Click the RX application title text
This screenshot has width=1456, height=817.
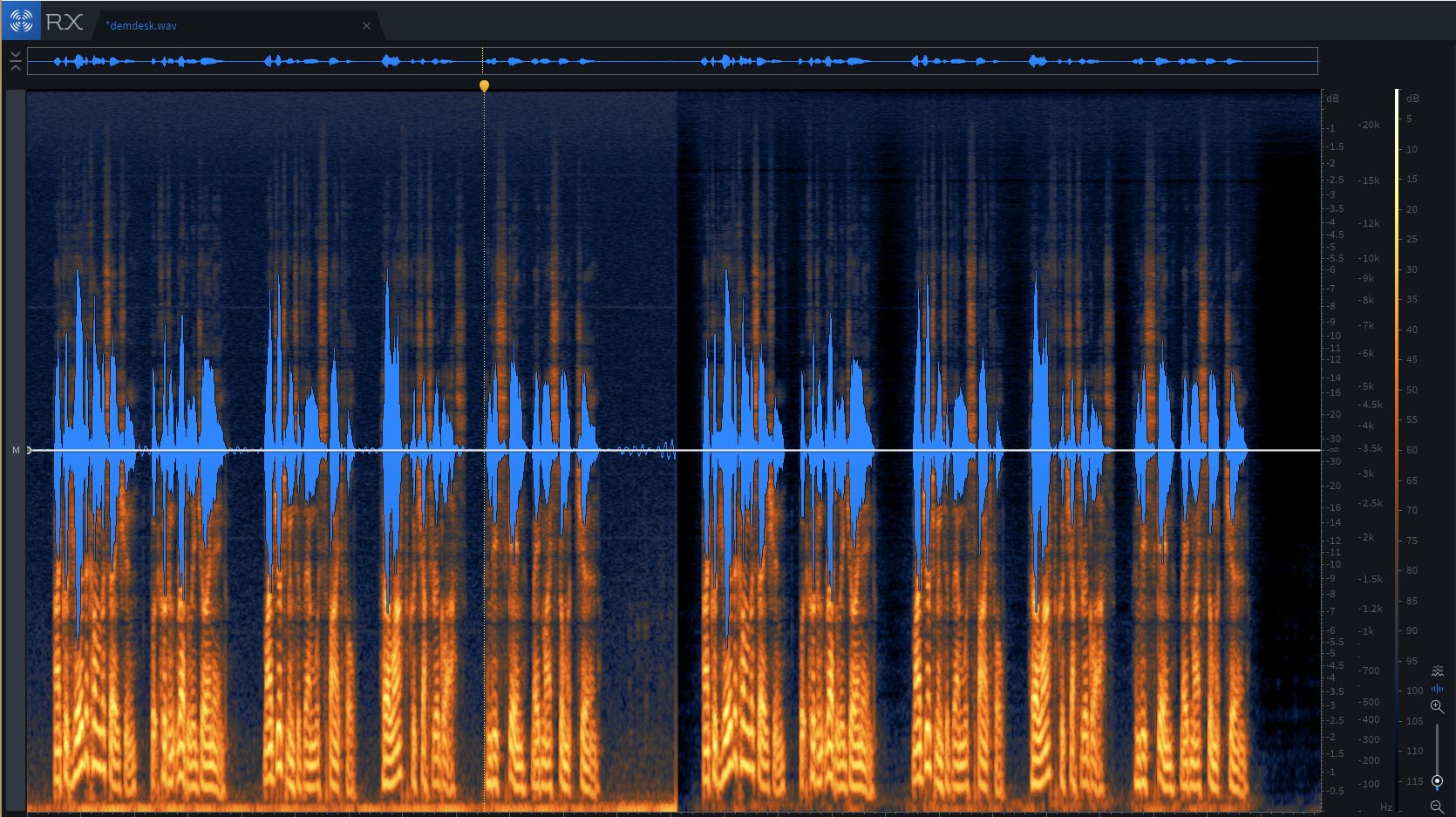pos(65,22)
